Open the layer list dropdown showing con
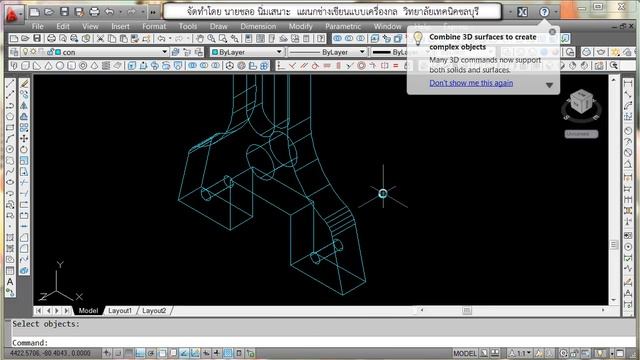Screen dimensions: 640x360 pyautogui.click(x=164, y=52)
